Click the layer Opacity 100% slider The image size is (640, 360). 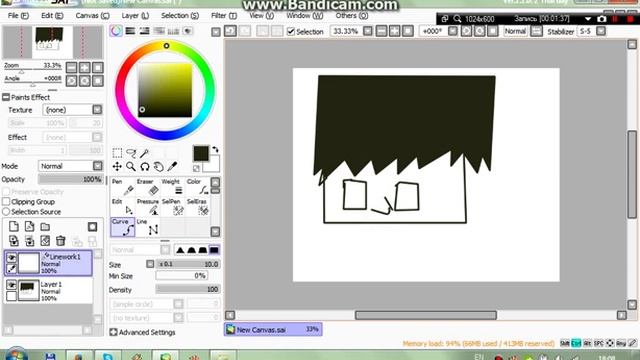70,179
